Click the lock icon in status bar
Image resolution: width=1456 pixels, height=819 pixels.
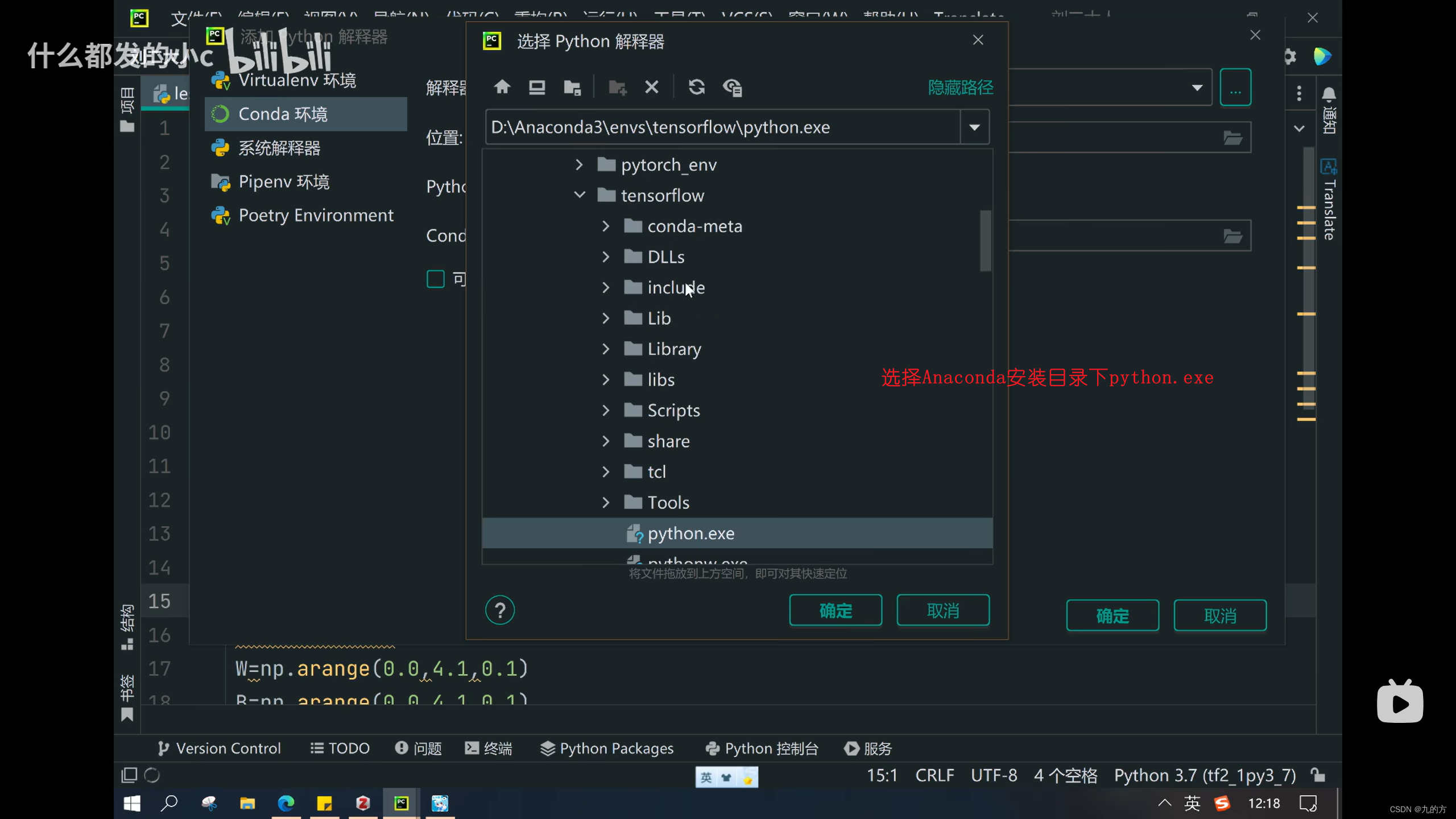pyautogui.click(x=1318, y=775)
